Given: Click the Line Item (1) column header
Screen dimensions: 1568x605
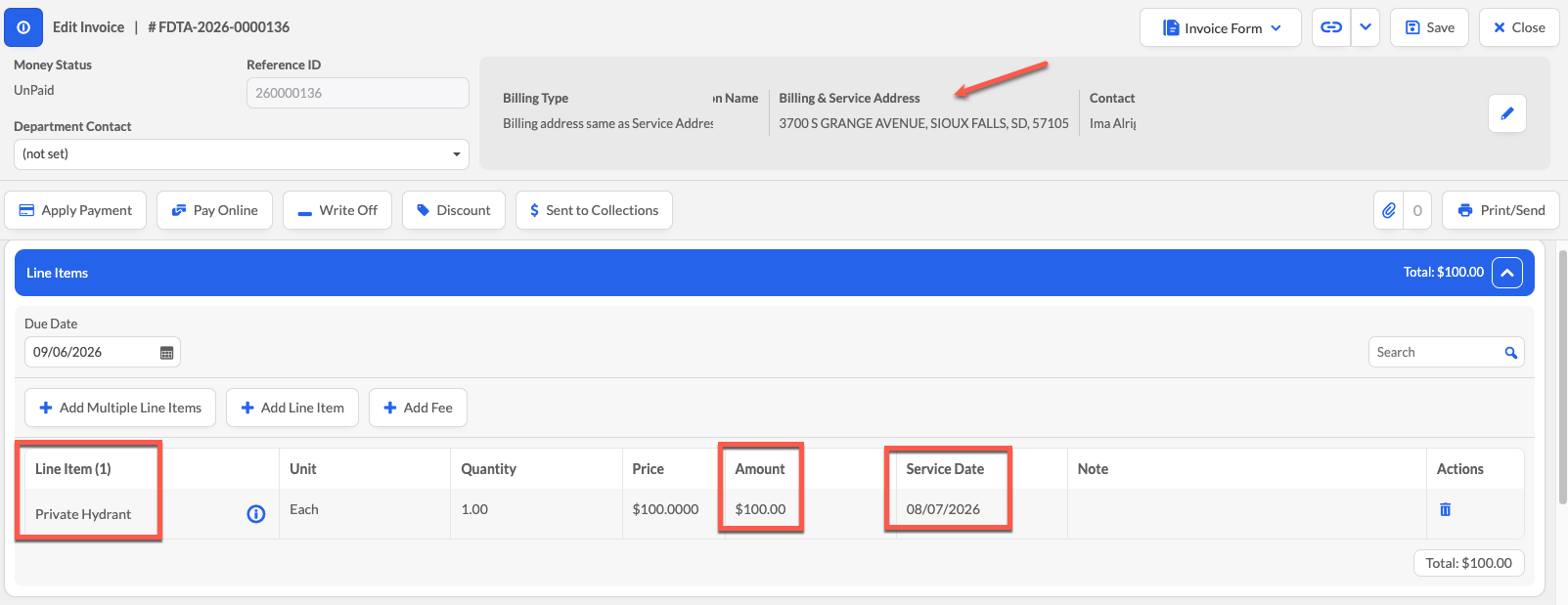Looking at the screenshot, I should [73, 469].
